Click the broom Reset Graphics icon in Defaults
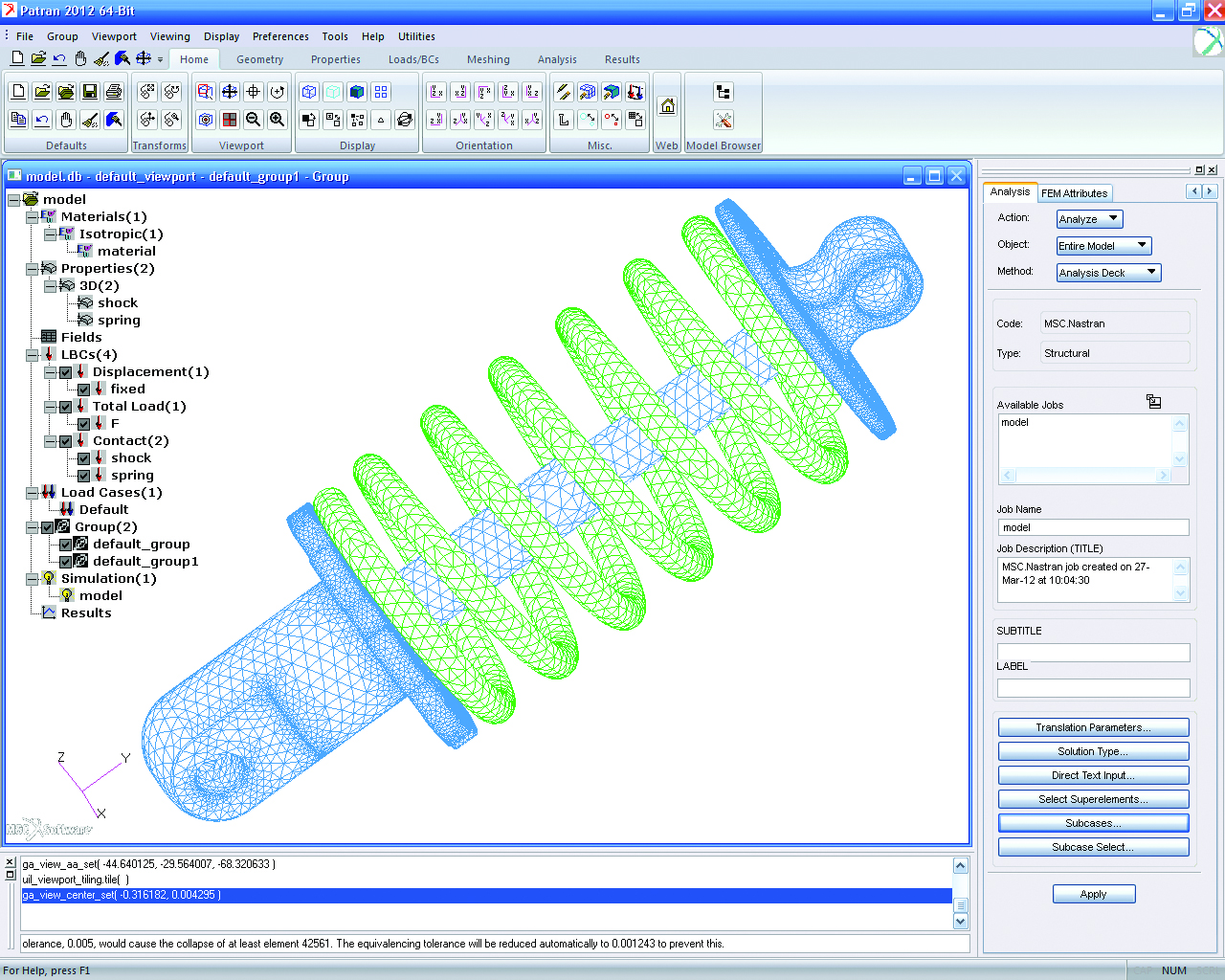This screenshot has width=1225, height=980. pyautogui.click(x=90, y=120)
